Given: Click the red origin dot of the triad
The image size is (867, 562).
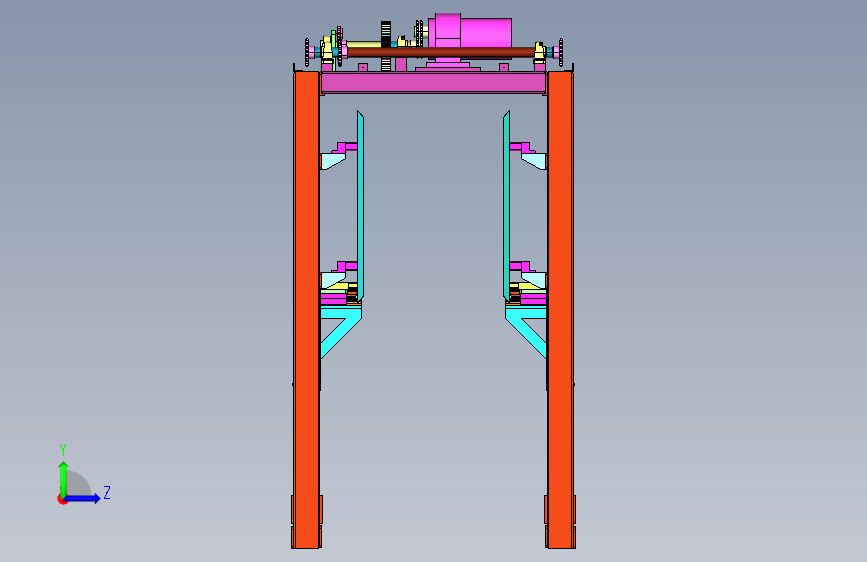Looking at the screenshot, I should click(x=62, y=500).
